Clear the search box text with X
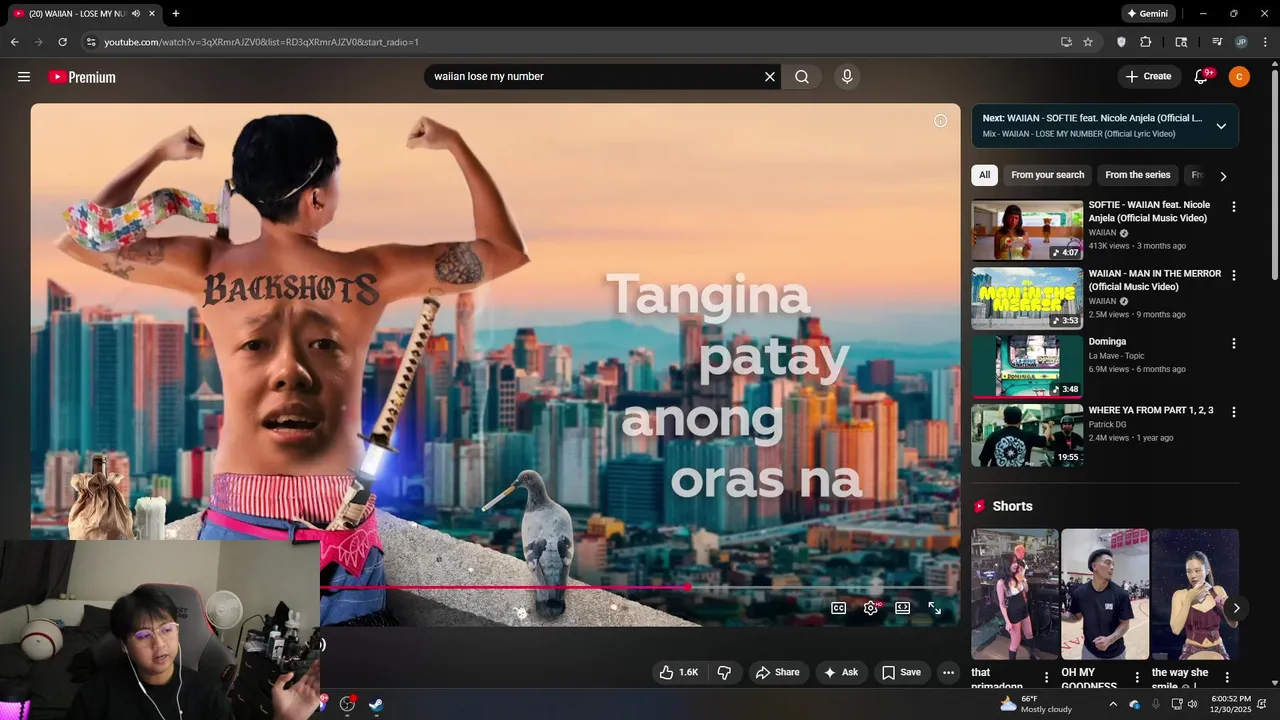The width and height of the screenshot is (1280, 720). (x=770, y=77)
